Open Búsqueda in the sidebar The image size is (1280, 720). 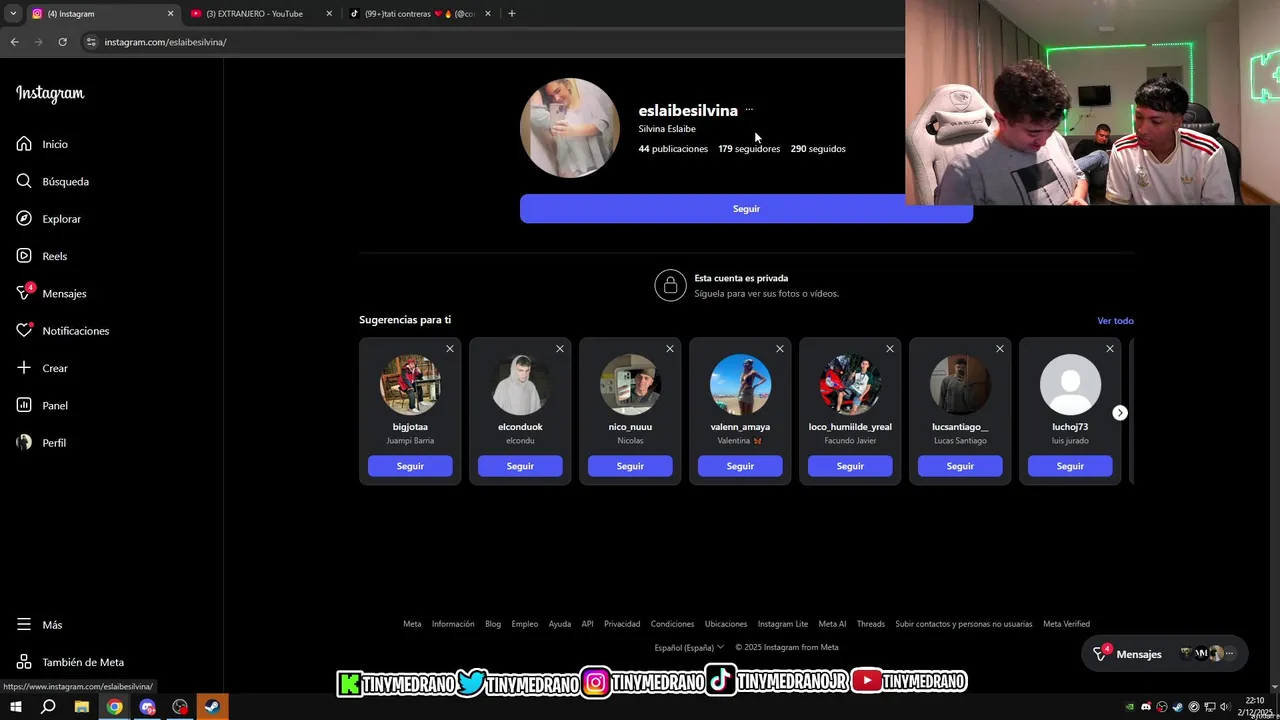click(52, 181)
